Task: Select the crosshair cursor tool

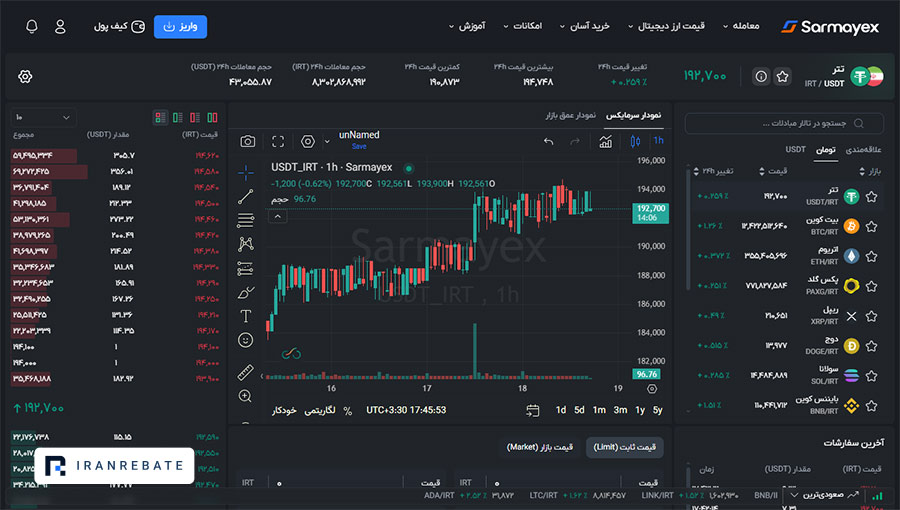Action: (246, 172)
